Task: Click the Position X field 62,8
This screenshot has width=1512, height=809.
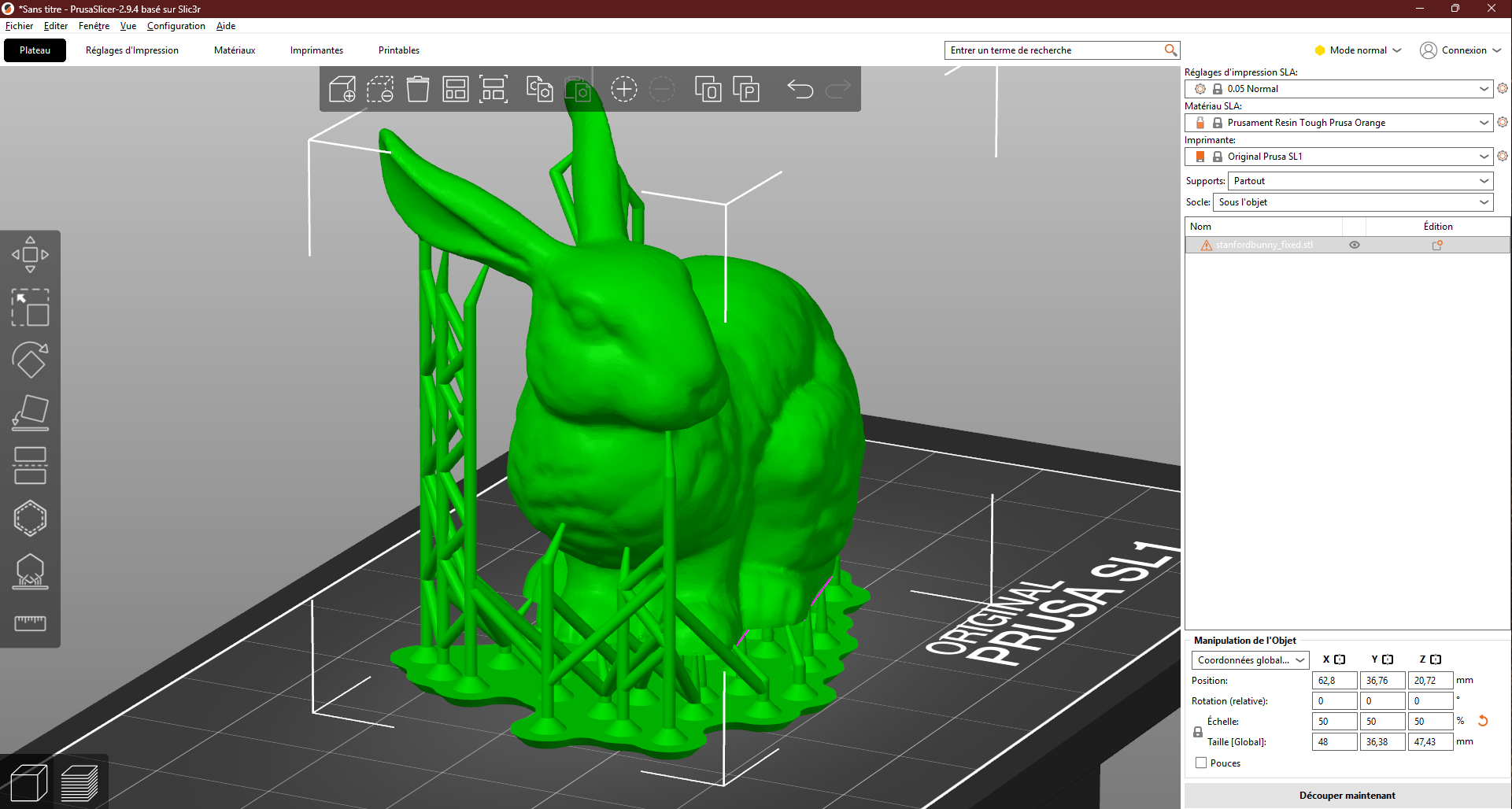Action: tap(1334, 681)
